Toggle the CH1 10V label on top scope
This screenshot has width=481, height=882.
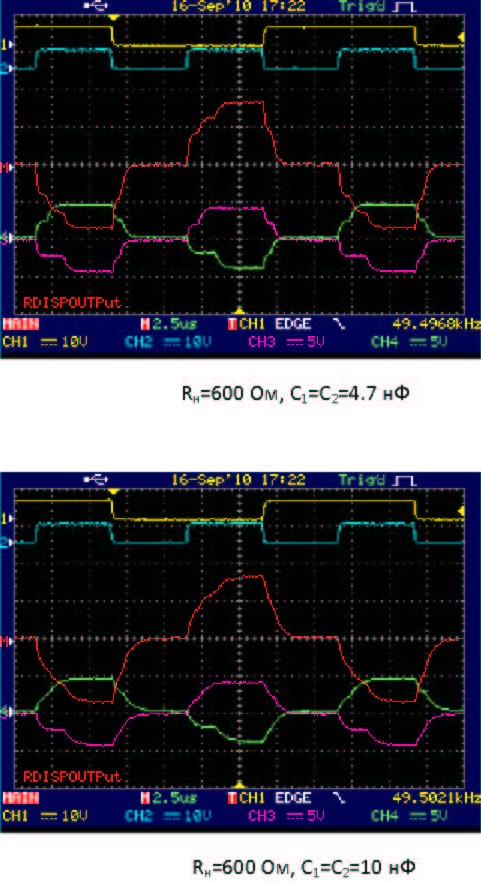pyautogui.click(x=43, y=342)
